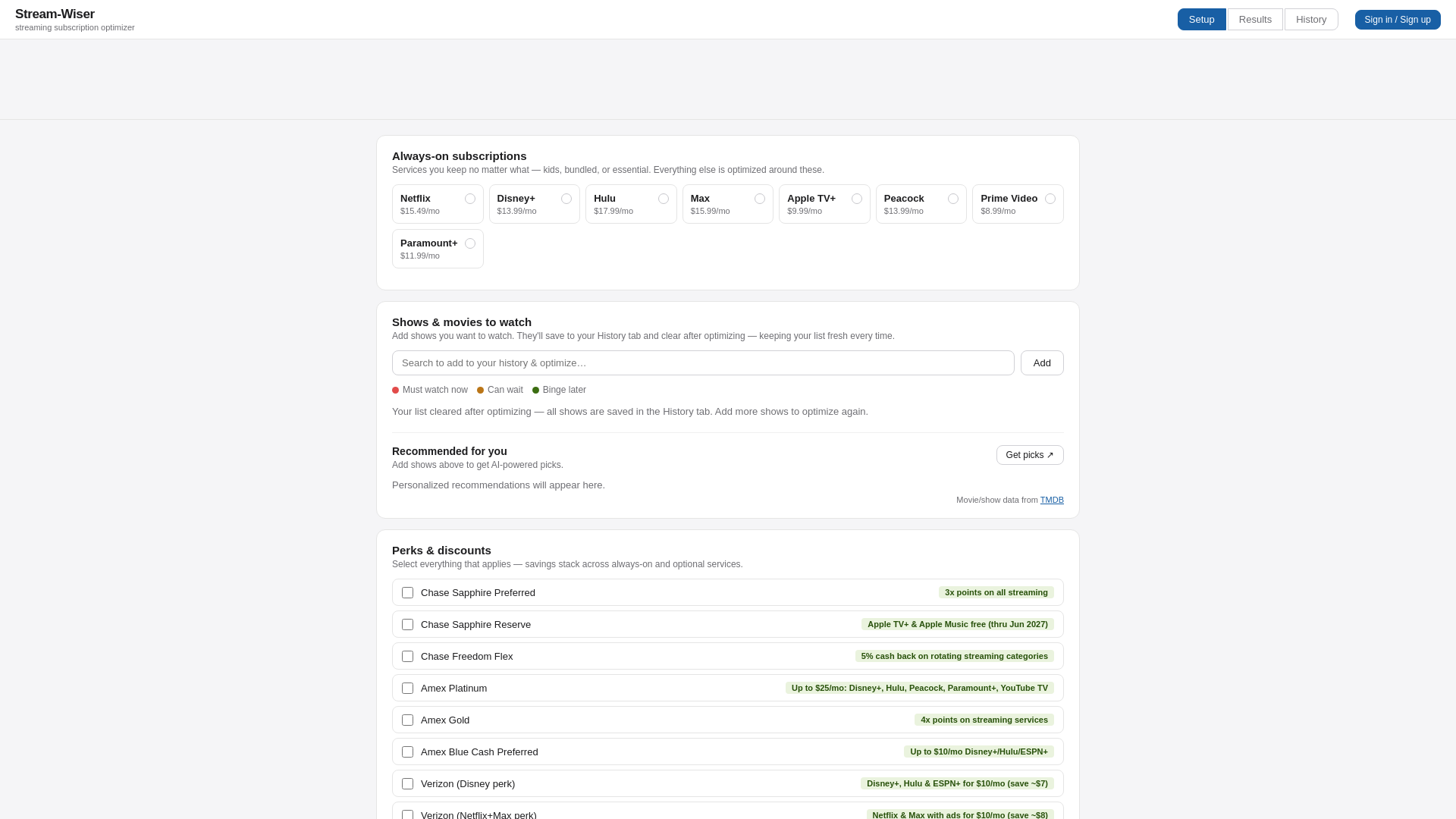Switch to the Setup tab
Screen dimensions: 1456x819
(1201, 20)
